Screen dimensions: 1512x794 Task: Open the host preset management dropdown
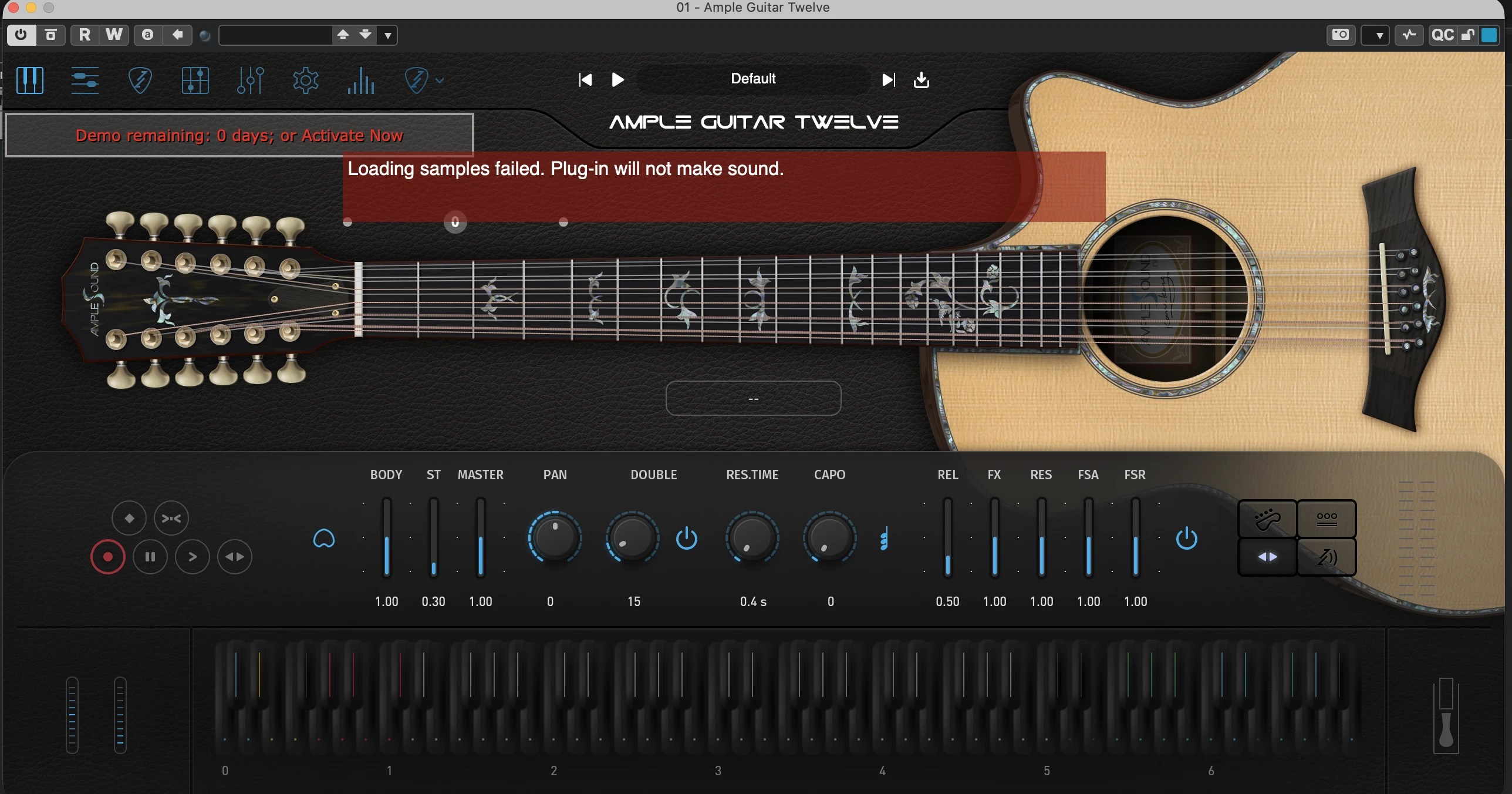(388, 35)
